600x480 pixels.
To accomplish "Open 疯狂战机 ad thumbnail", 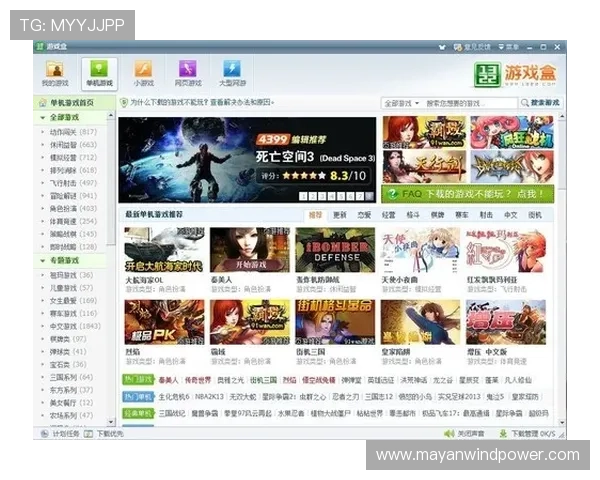I will 512,133.
